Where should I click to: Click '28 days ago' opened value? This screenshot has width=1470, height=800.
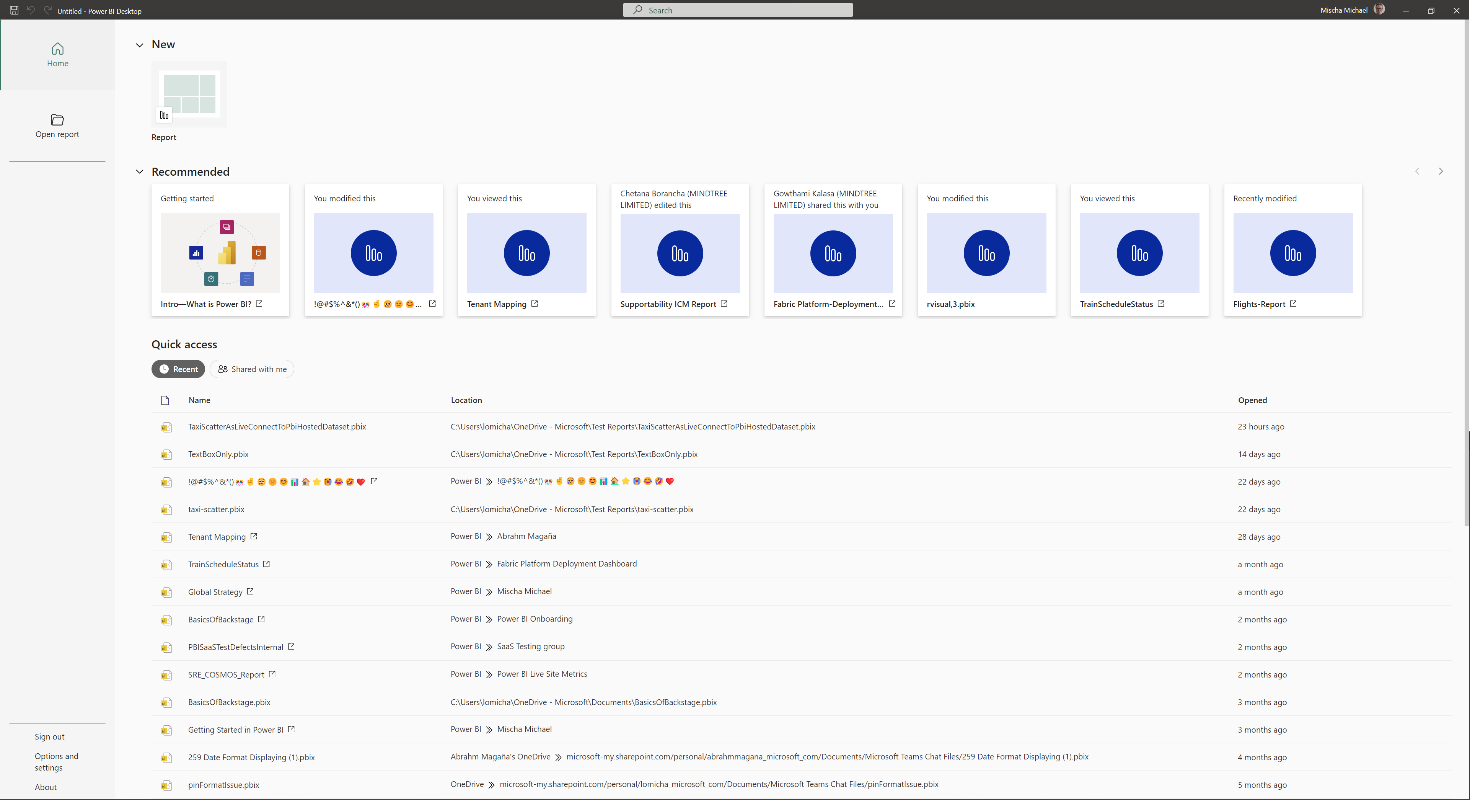[x=1259, y=537]
